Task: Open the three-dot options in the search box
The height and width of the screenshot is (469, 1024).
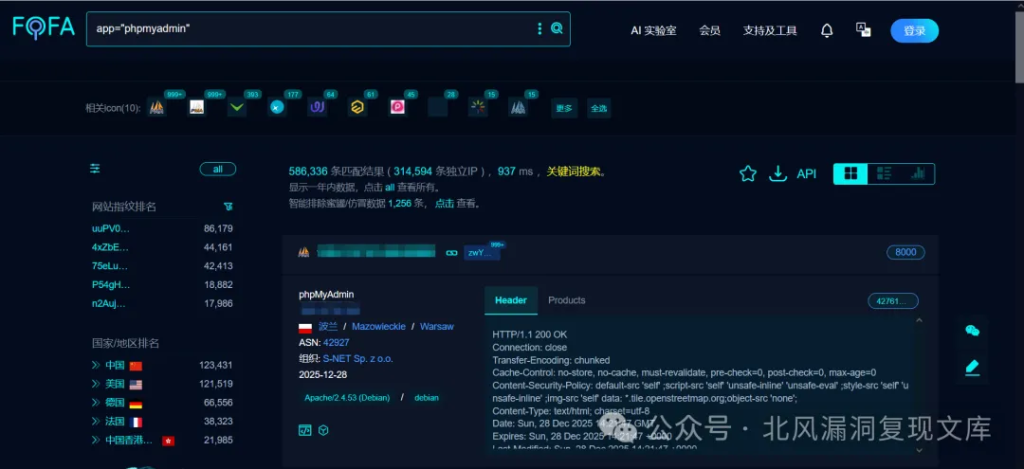Action: coord(540,29)
